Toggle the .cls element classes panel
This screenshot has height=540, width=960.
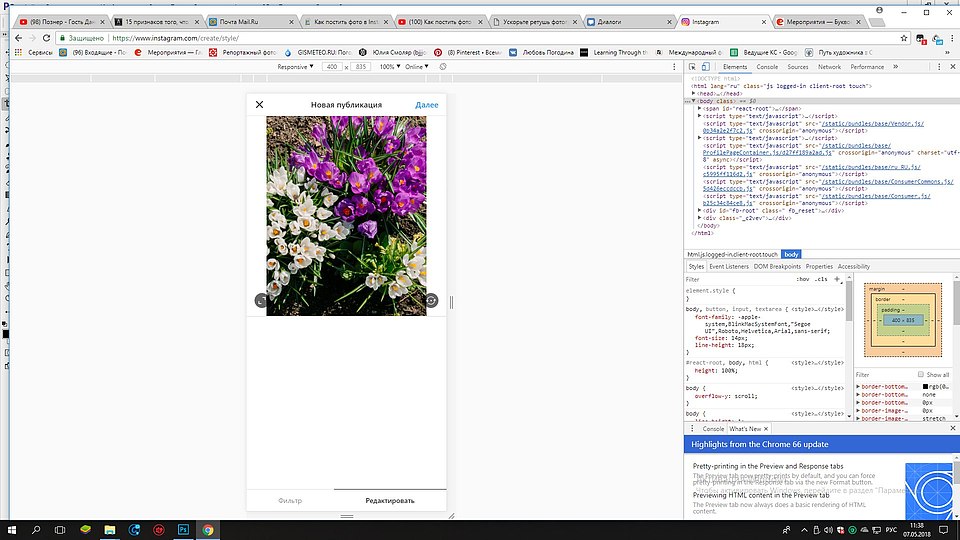coord(821,280)
